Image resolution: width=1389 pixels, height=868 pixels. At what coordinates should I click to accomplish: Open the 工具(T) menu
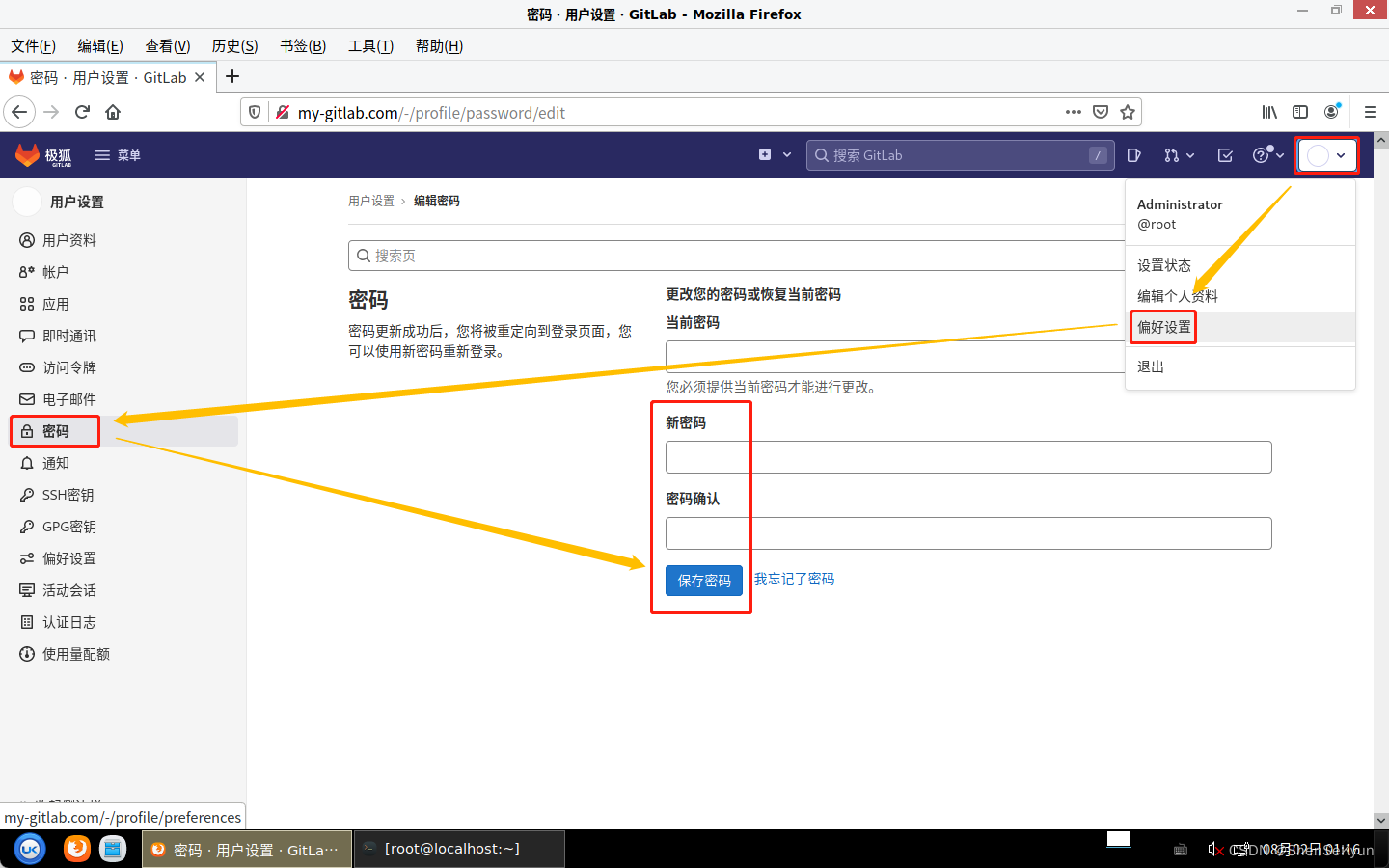(x=370, y=45)
